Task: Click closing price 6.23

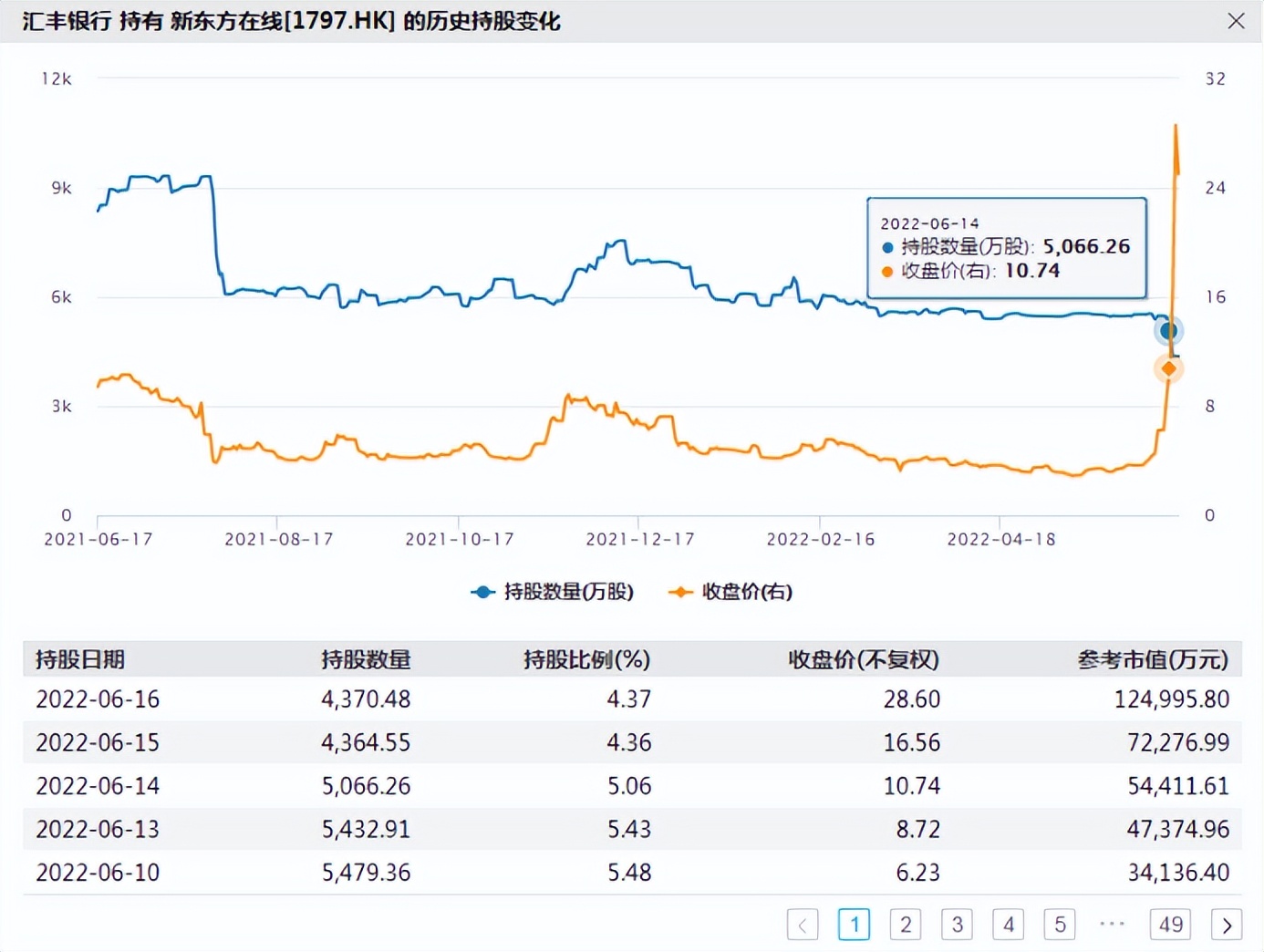Action: [918, 873]
